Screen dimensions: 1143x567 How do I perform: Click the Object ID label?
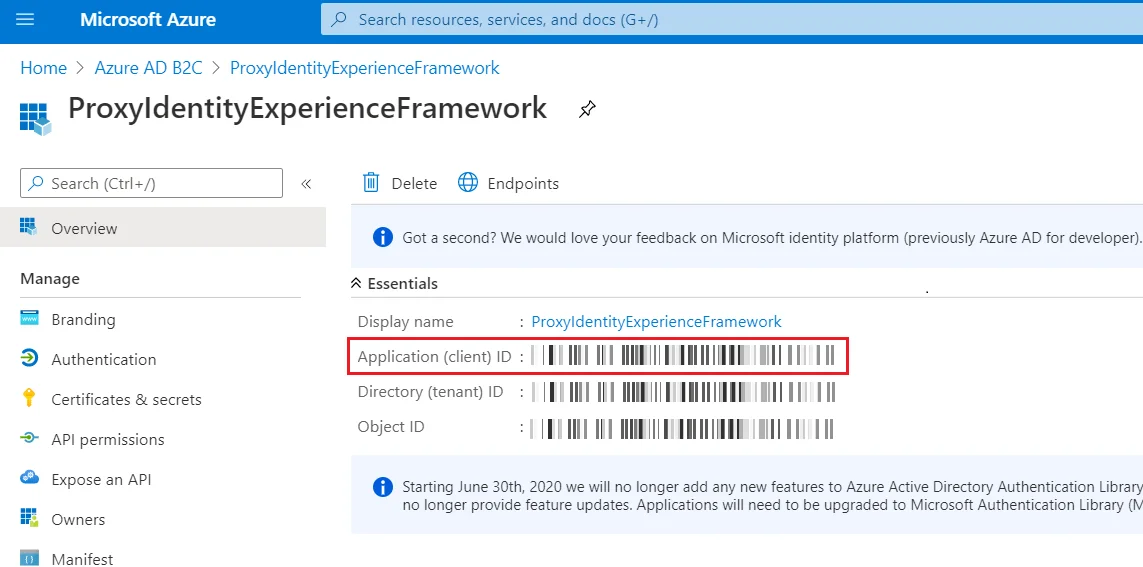click(x=391, y=427)
